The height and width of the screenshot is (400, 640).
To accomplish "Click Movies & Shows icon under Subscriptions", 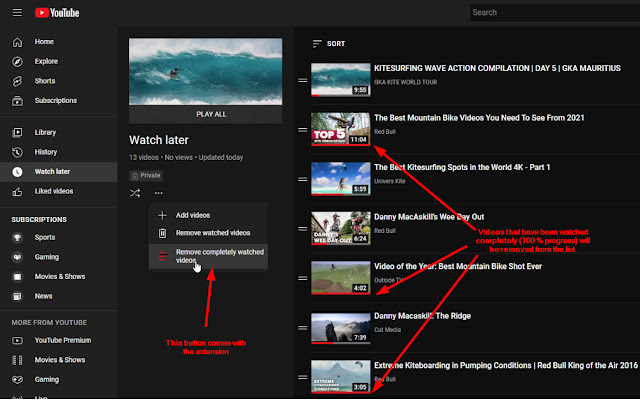I will (x=17, y=277).
